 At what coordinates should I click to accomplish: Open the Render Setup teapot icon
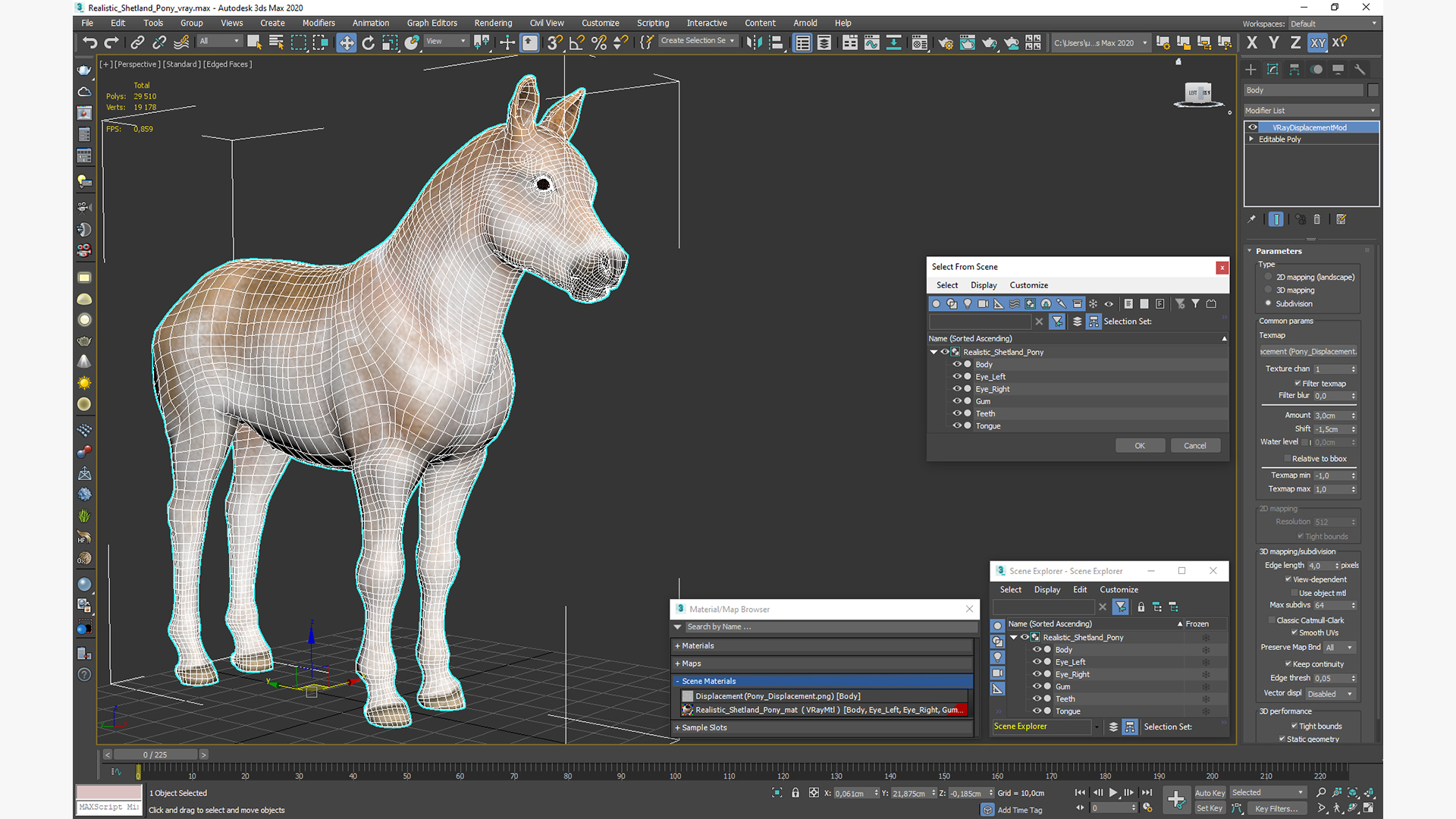946,42
